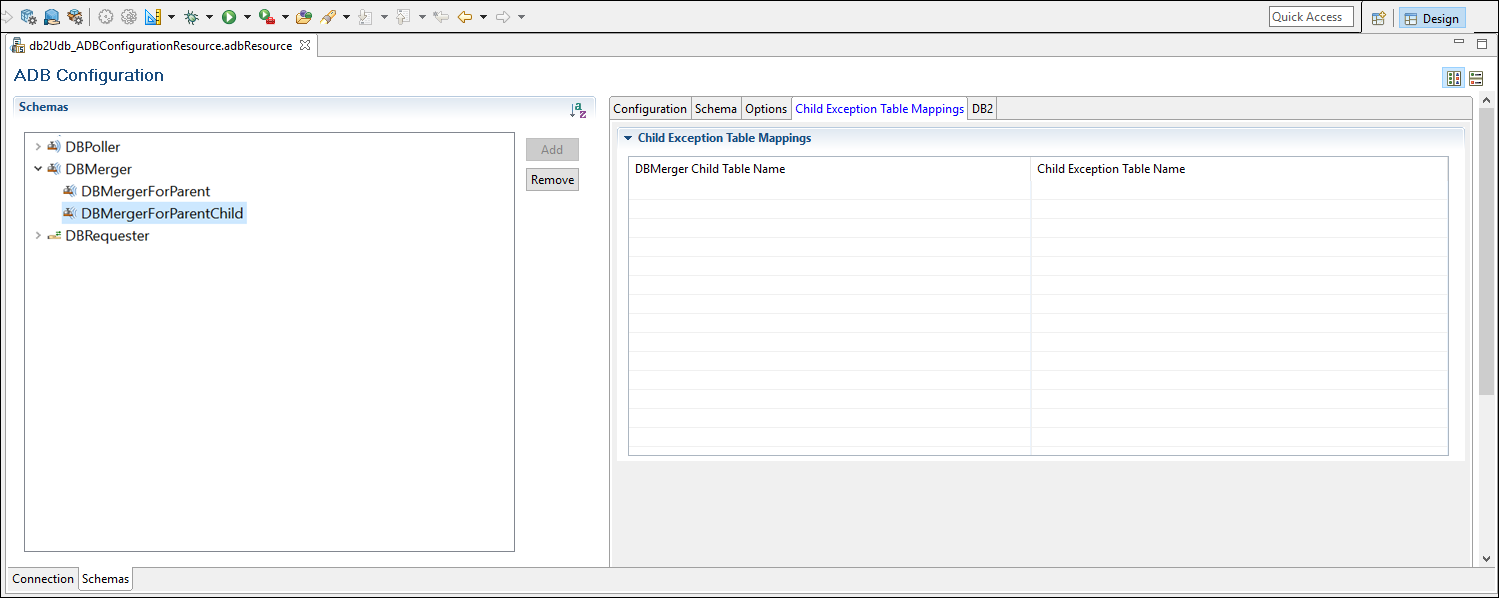
Task: Click the DBMerger Child Table Name column header
Action: (829, 169)
